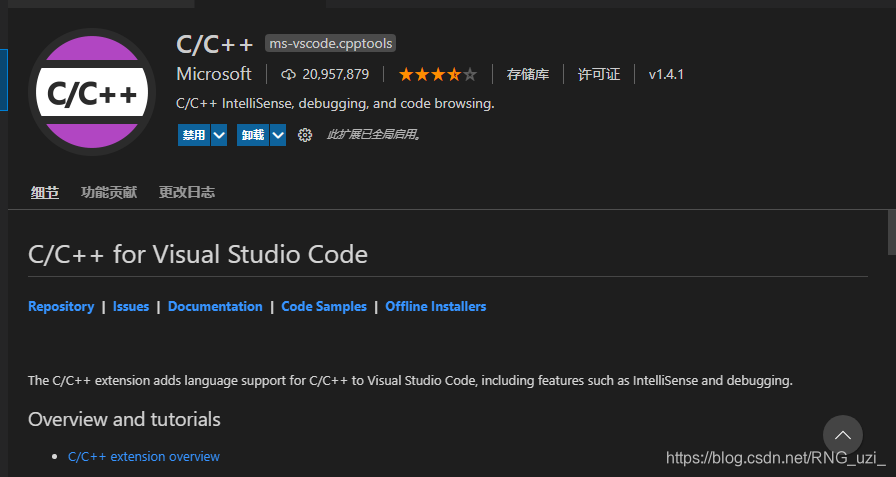Switch to the 更改日志 tab
This screenshot has width=896, height=477.
pyautogui.click(x=187, y=193)
